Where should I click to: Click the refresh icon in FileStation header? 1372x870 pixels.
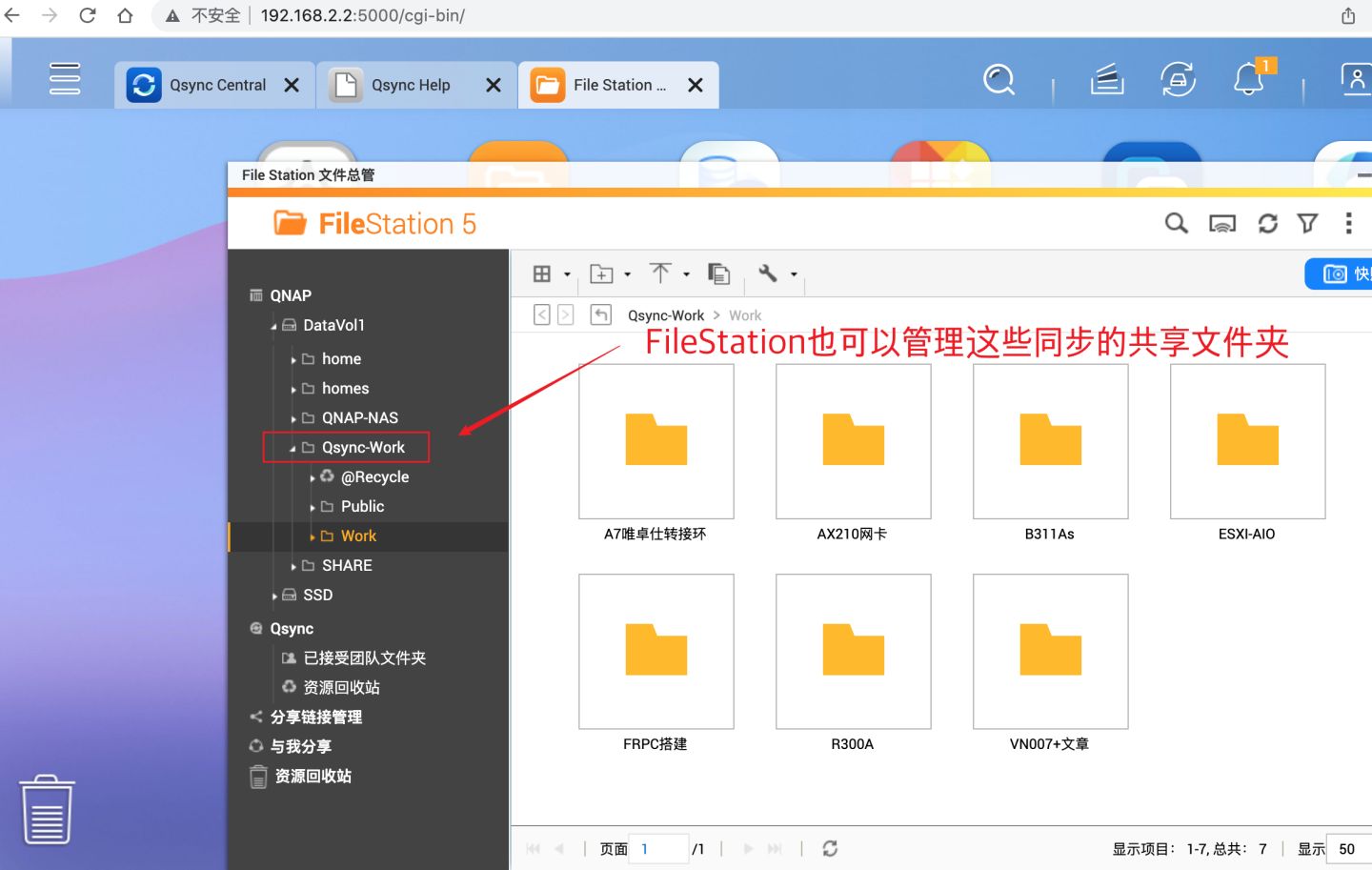[x=1267, y=224]
